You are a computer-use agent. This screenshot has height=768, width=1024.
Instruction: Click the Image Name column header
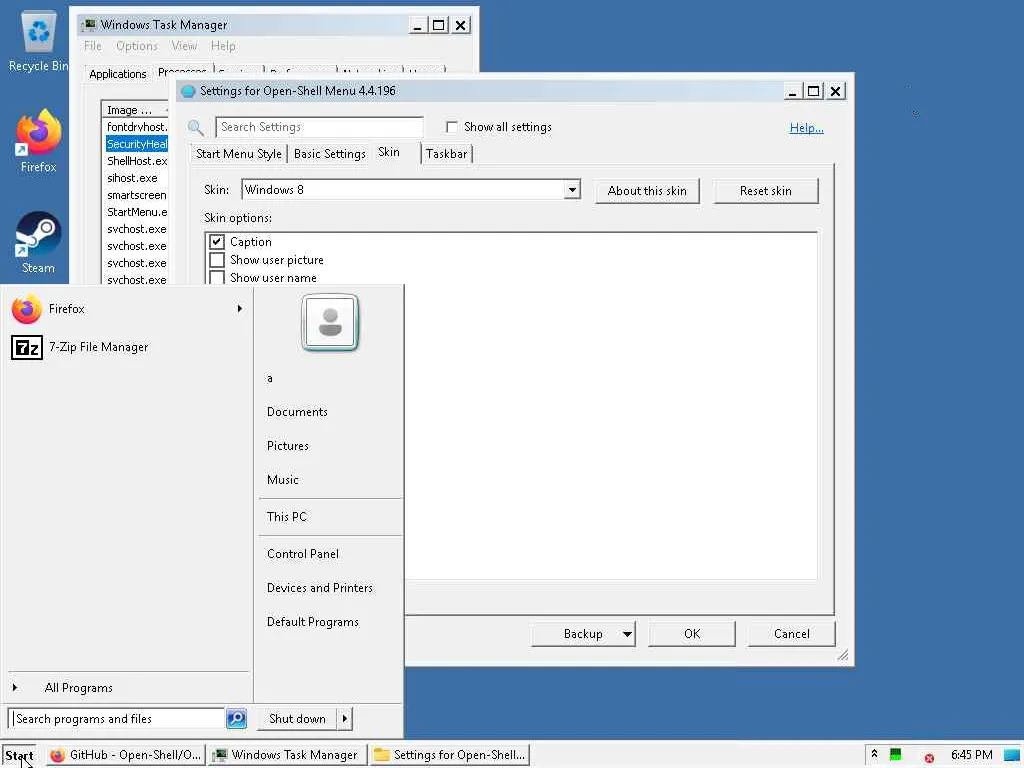coord(135,110)
